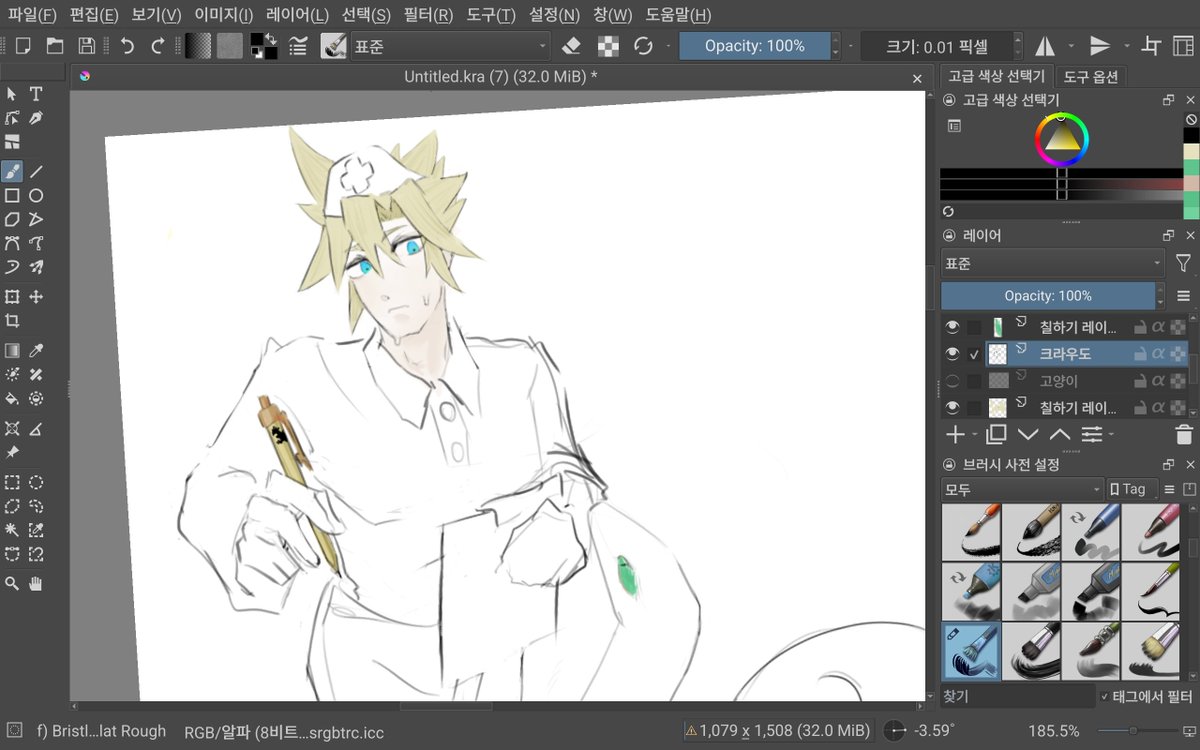Select the Reference Images pin tool
The image size is (1200, 750).
(x=12, y=452)
